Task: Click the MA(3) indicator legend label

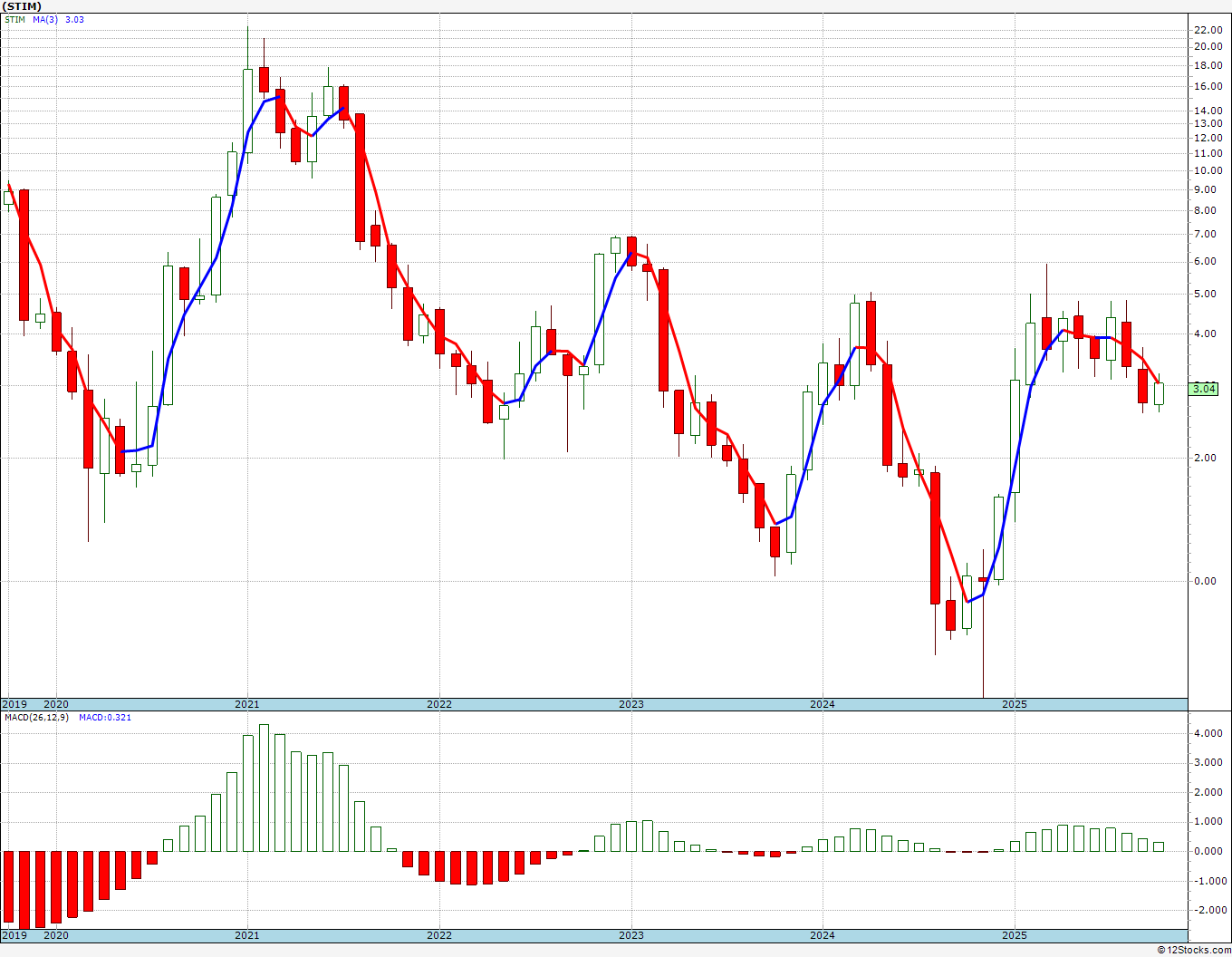Action: coord(46,19)
